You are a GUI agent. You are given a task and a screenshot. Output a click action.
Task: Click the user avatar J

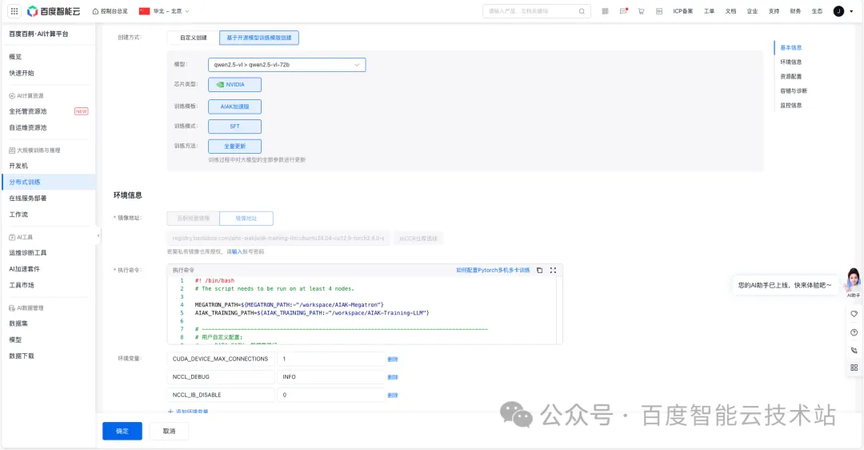(838, 11)
